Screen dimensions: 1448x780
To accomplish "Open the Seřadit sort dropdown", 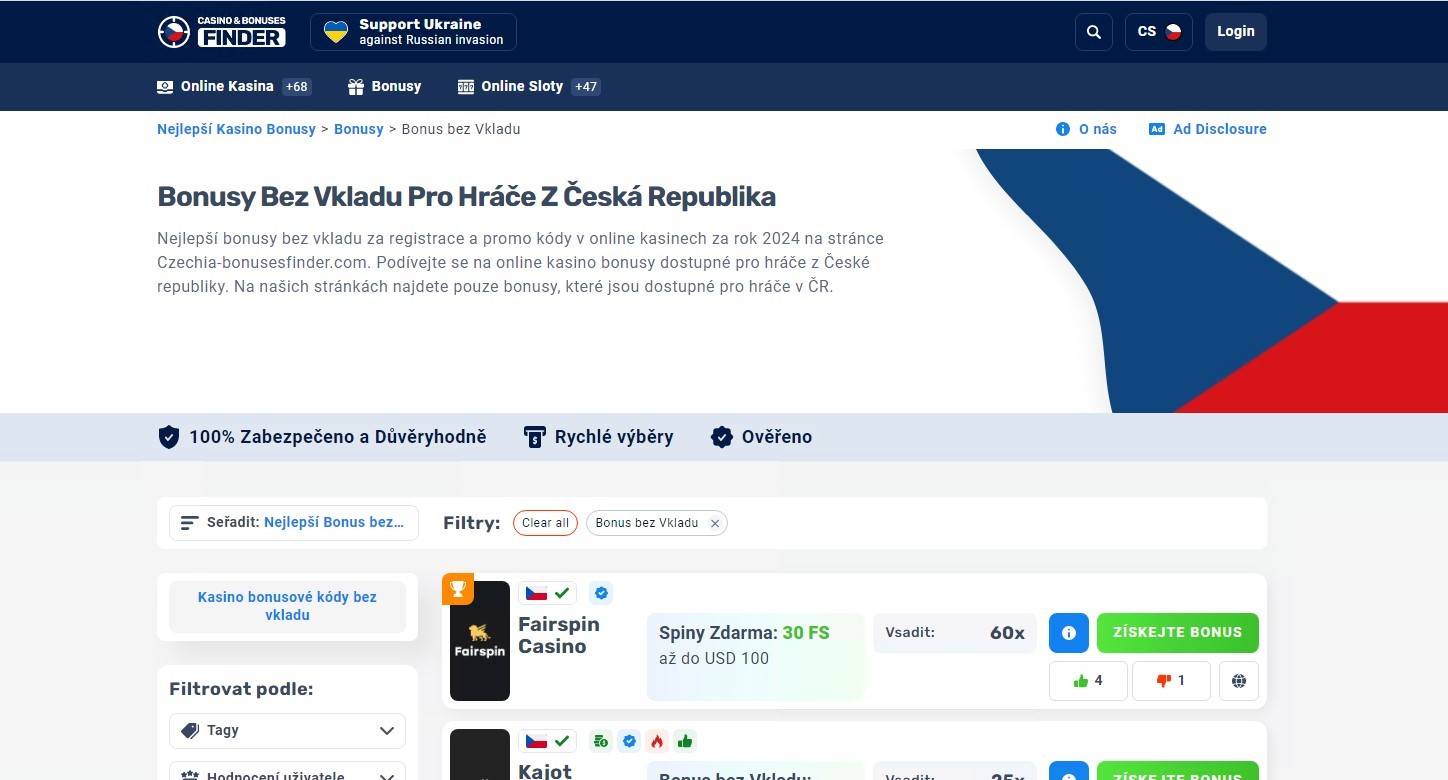I will click(x=294, y=523).
